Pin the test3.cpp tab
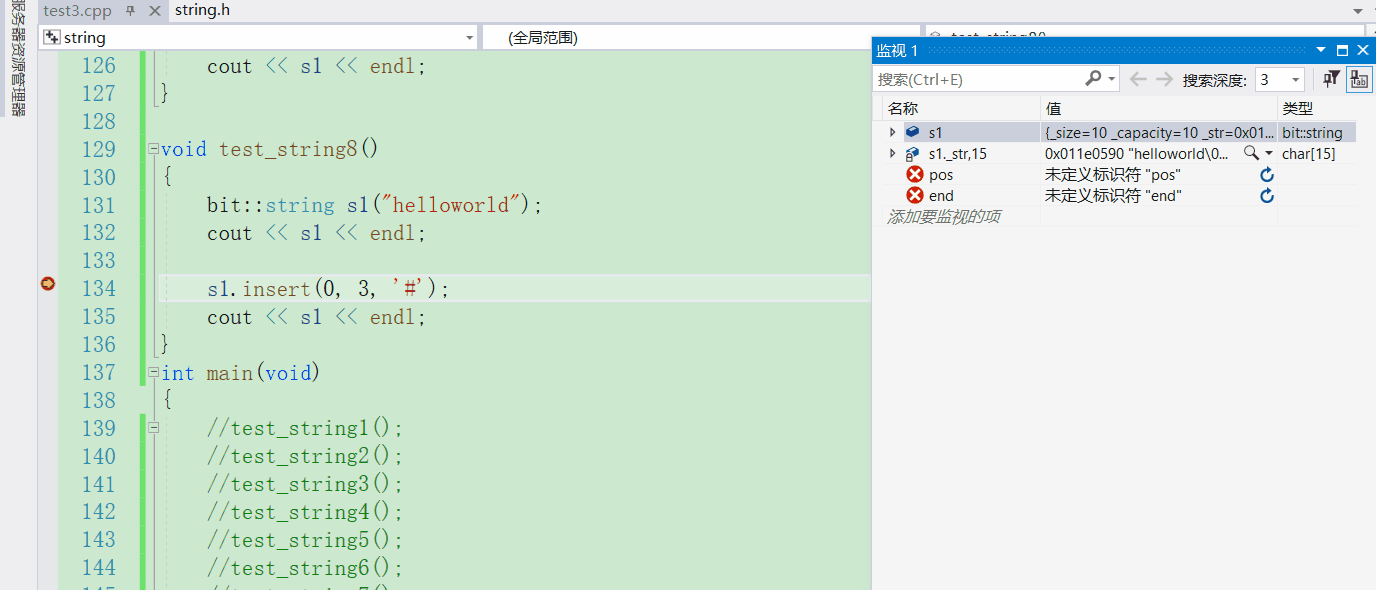The image size is (1376, 590). pyautogui.click(x=130, y=11)
